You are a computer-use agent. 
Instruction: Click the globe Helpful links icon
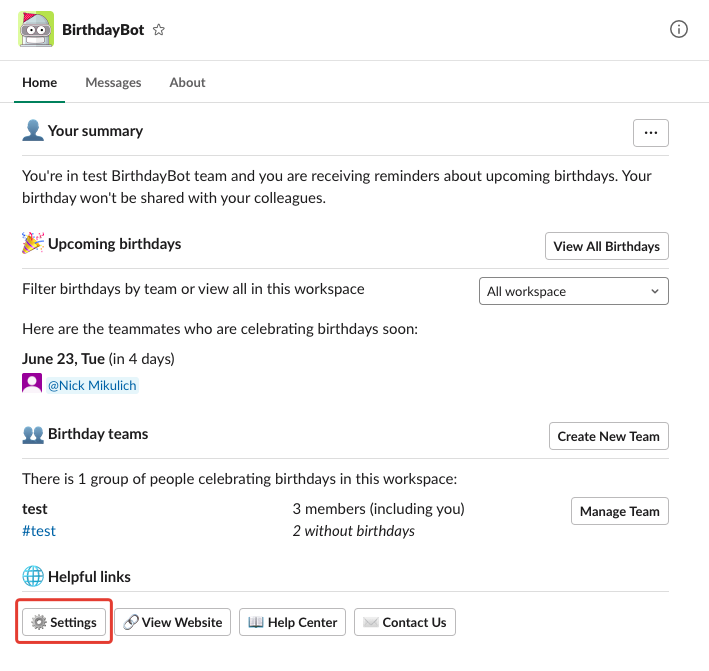[x=33, y=577]
